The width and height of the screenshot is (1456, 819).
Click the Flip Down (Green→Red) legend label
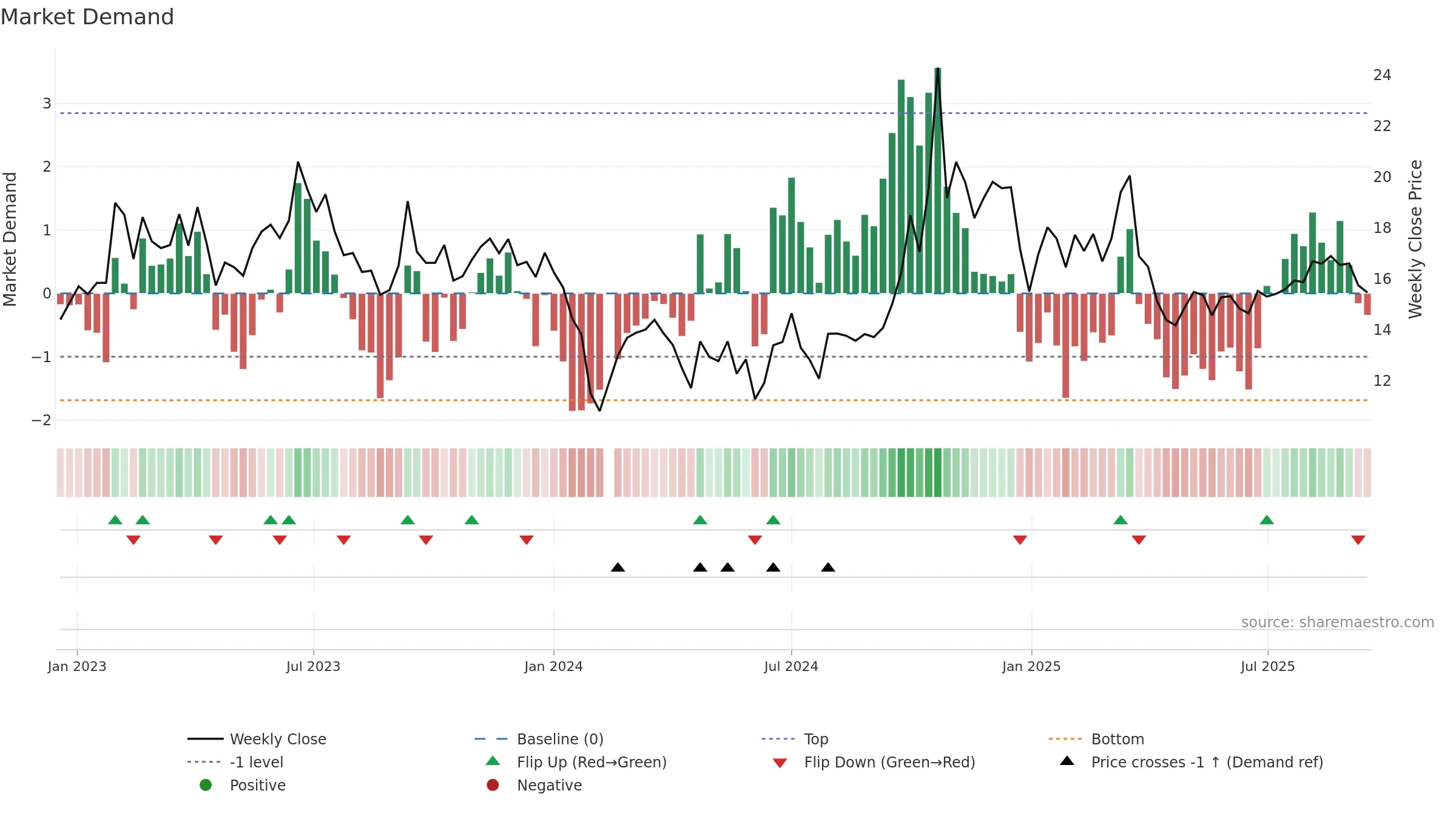click(x=889, y=762)
